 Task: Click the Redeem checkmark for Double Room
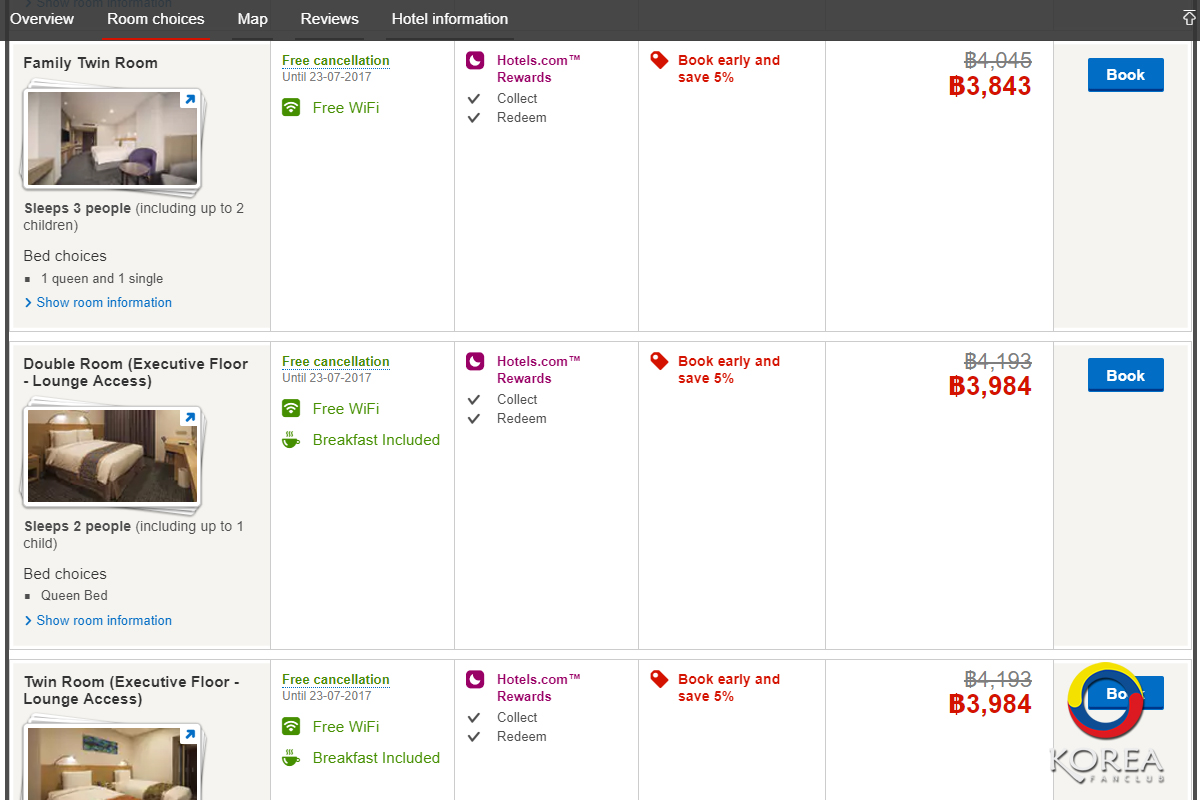click(x=475, y=419)
